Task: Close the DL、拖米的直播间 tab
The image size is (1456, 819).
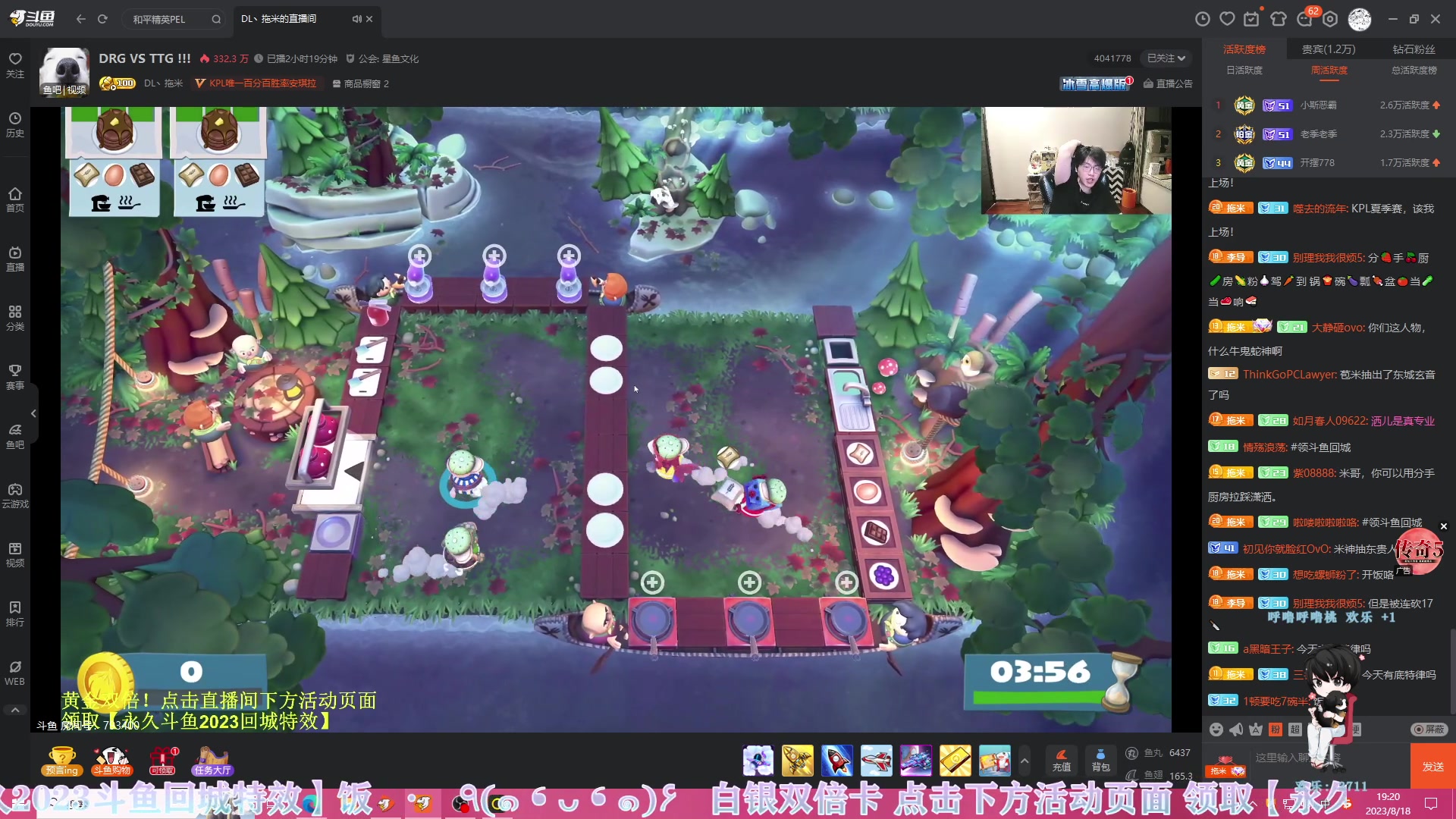Action: coord(369,19)
